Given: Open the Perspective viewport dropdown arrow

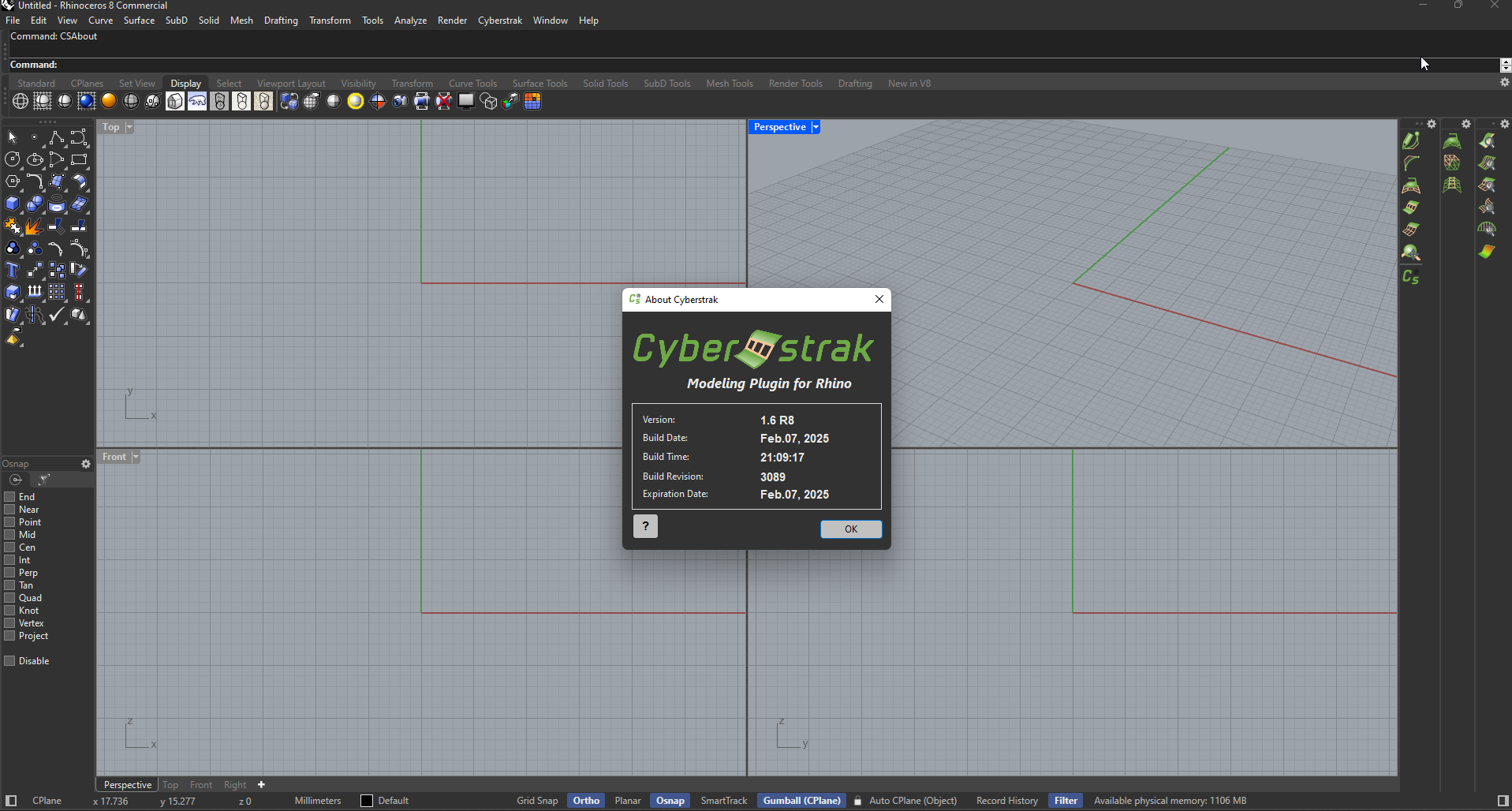Looking at the screenshot, I should 816,127.
